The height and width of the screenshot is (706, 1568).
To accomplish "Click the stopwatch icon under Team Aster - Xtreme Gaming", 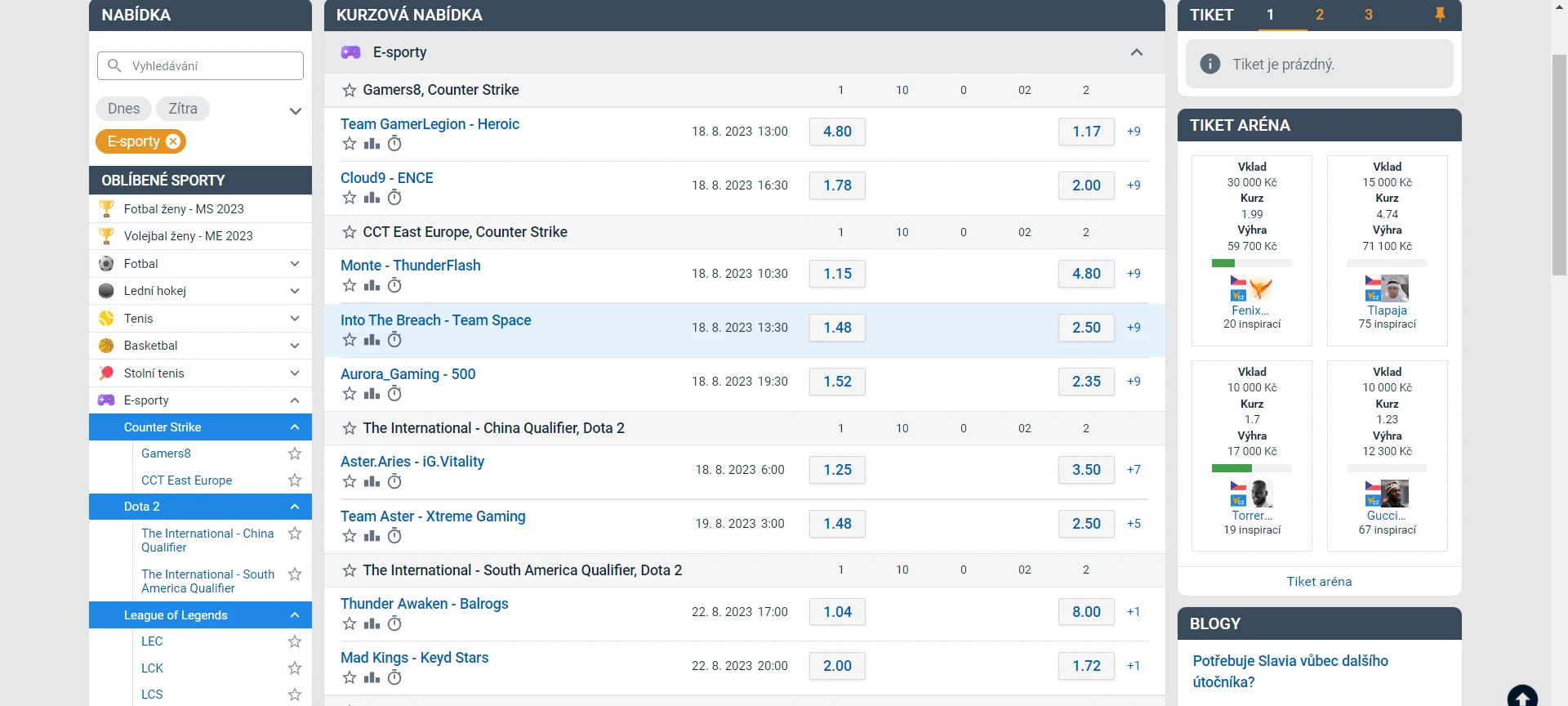I will tap(394, 536).
